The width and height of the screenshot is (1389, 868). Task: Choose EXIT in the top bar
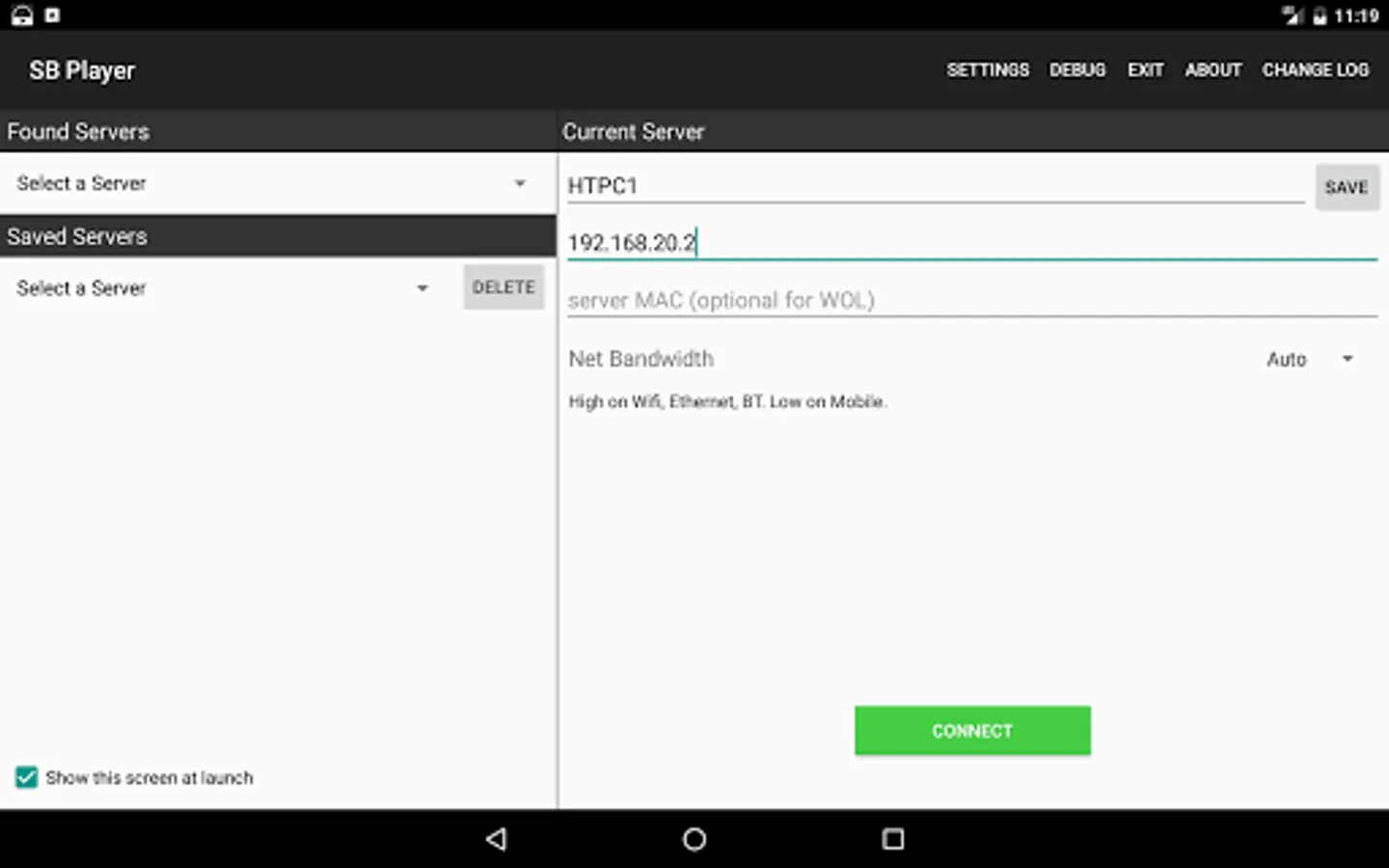click(1145, 70)
